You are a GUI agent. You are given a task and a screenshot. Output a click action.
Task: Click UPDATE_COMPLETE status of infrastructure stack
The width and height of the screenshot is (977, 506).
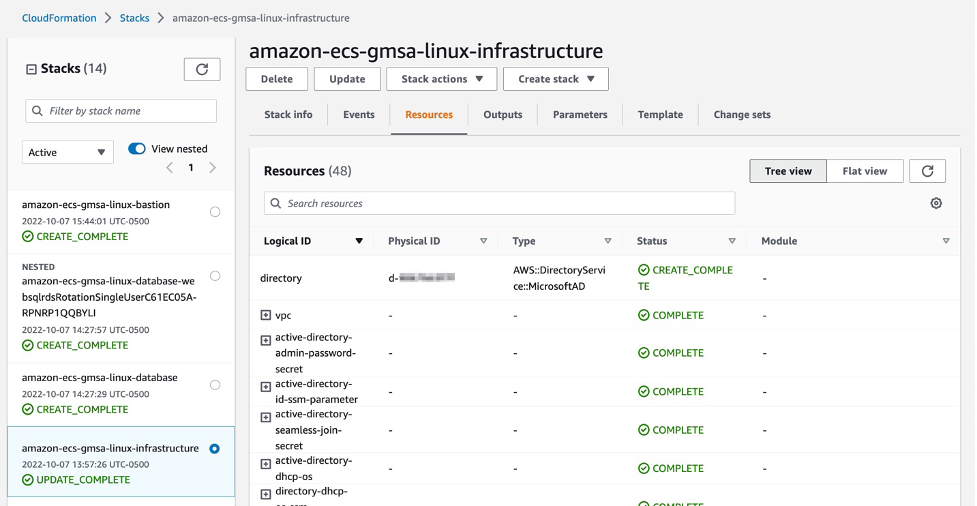click(x=76, y=480)
